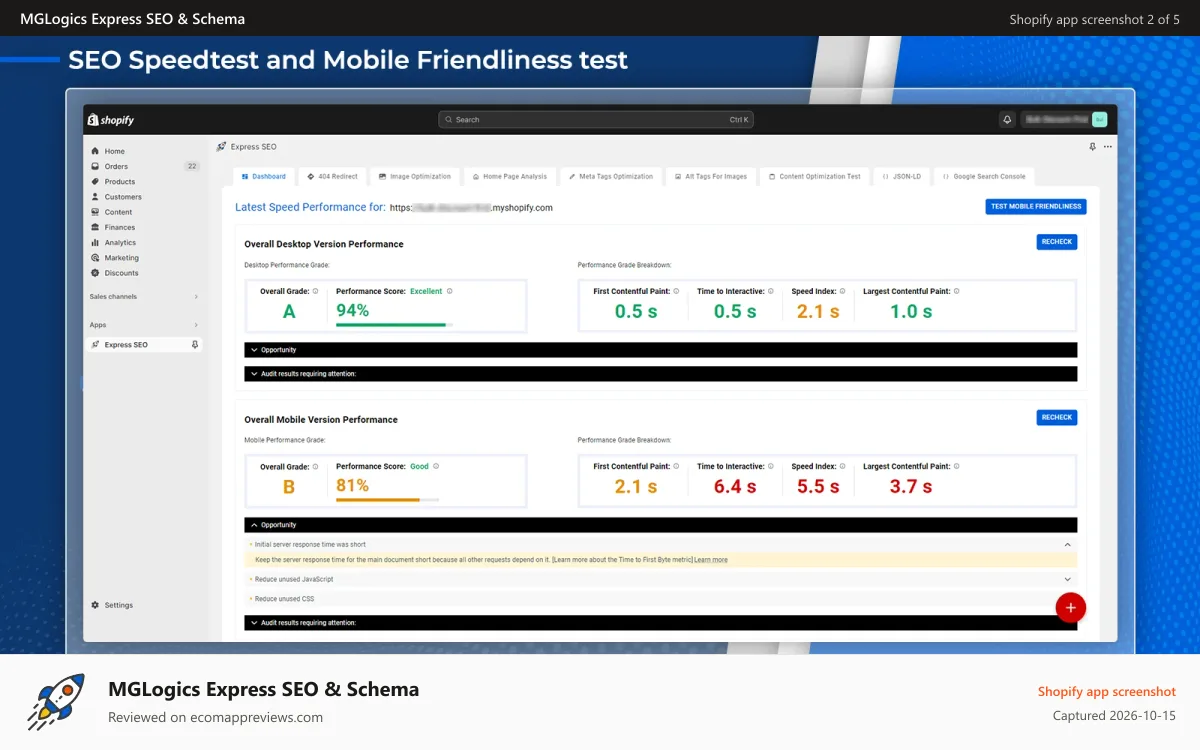This screenshot has height=750, width=1200.
Task: Focus the Shopify search field
Action: pos(596,120)
